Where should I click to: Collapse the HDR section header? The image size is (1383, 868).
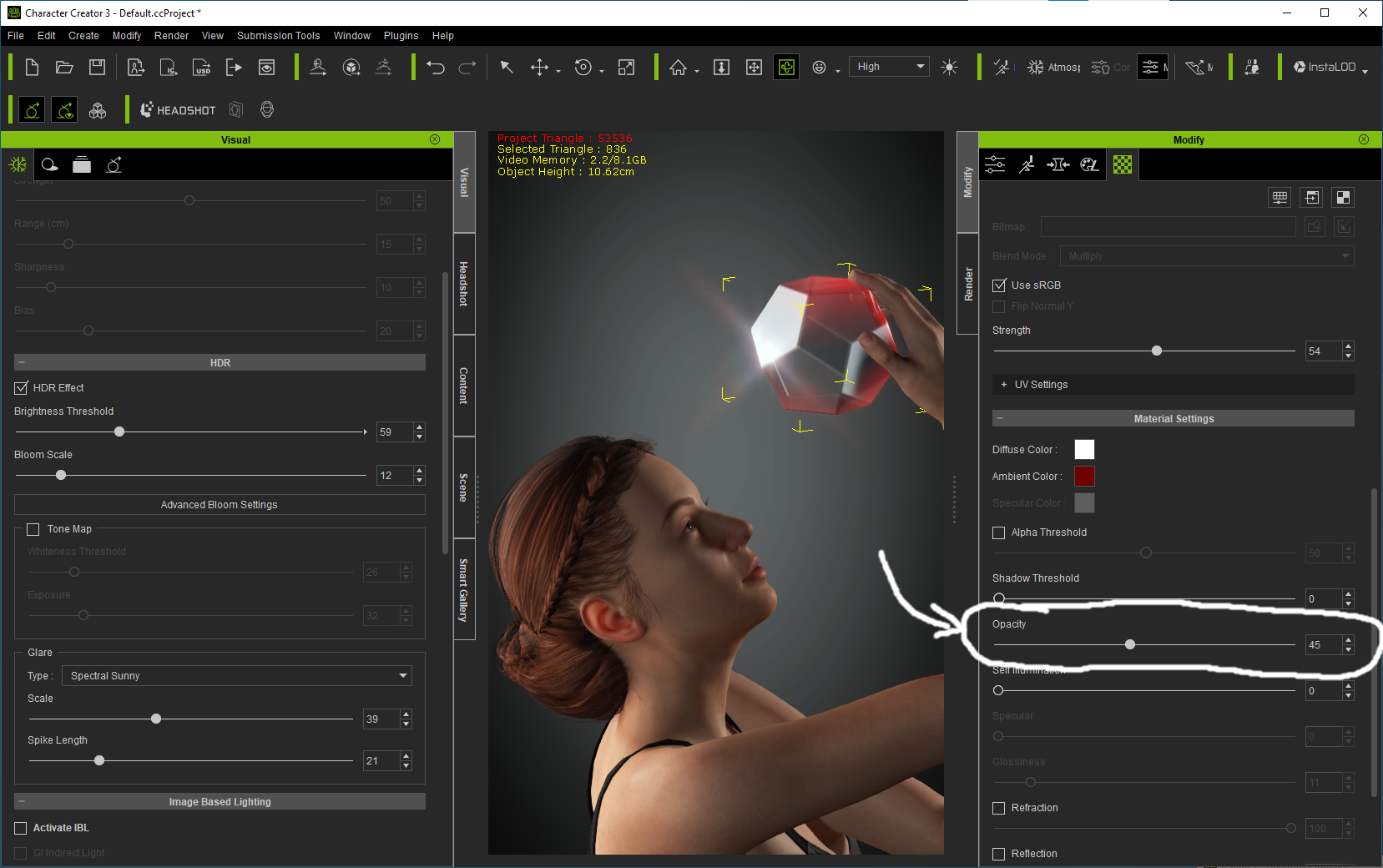click(220, 363)
